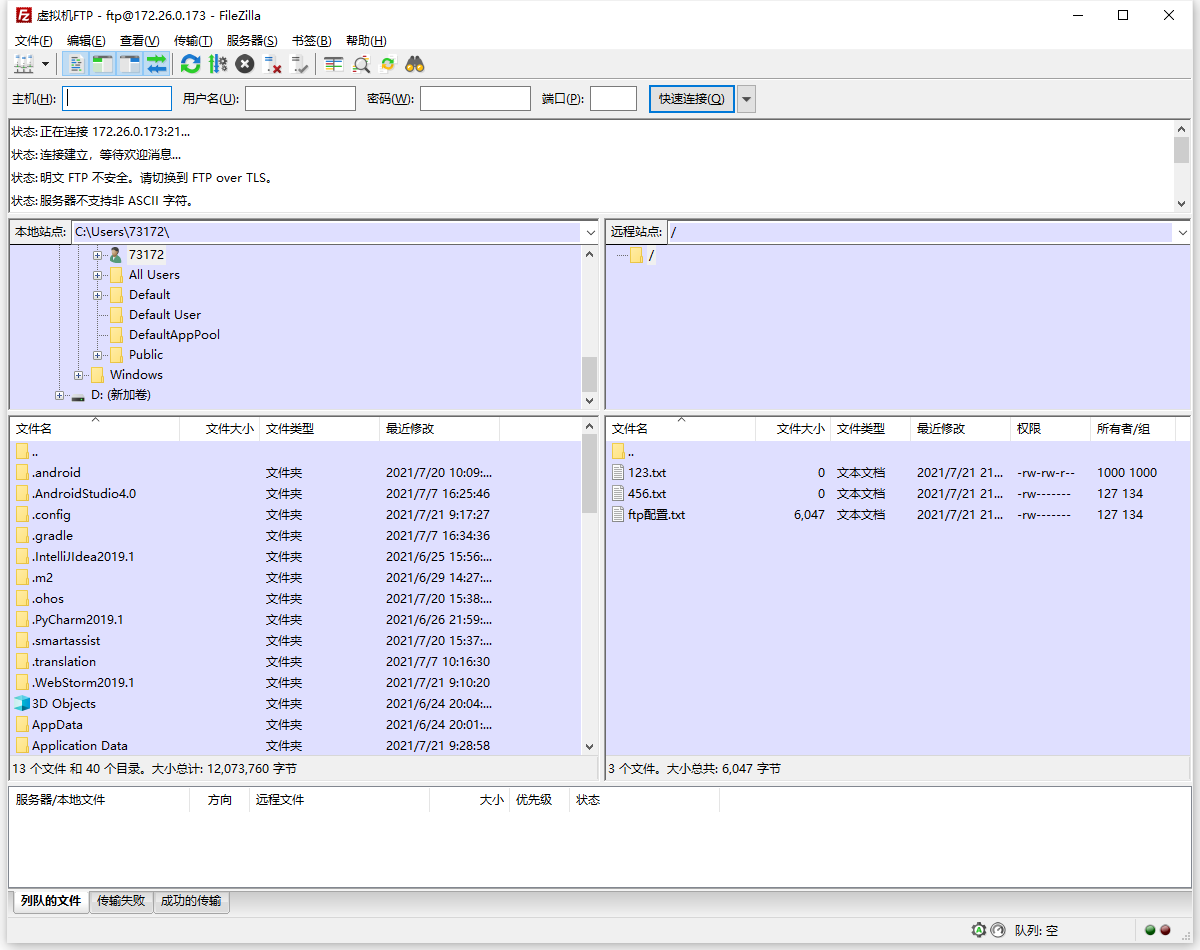Expand the Default folder node

click(x=98, y=295)
